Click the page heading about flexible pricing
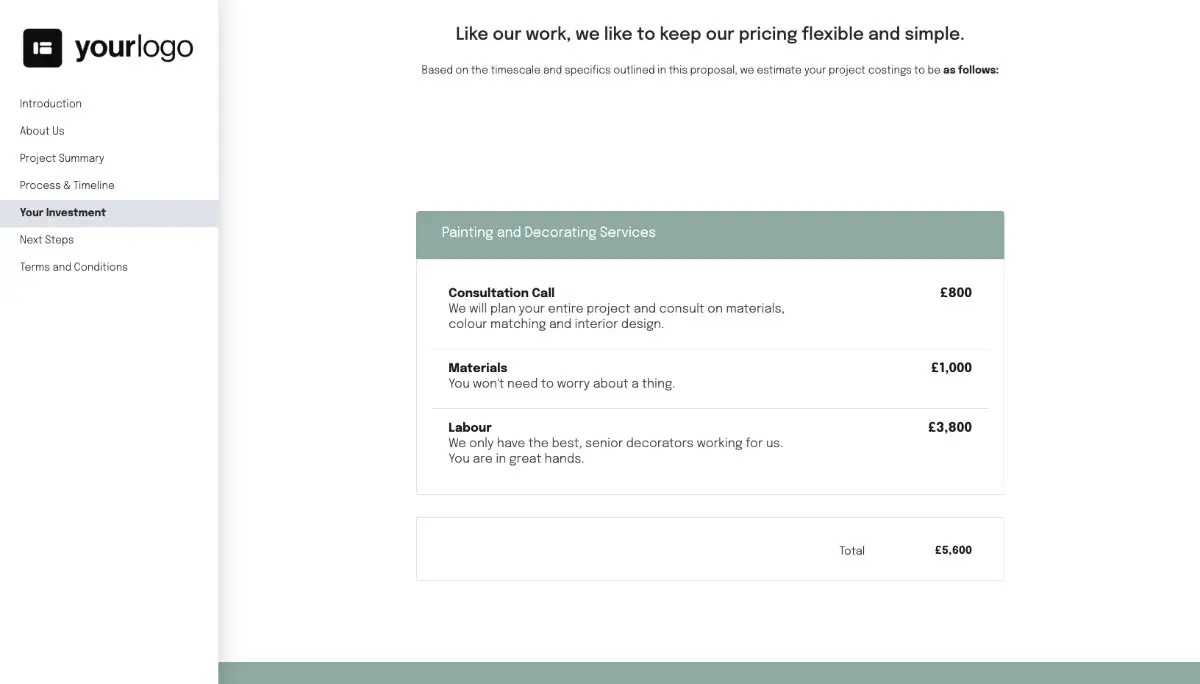Image resolution: width=1200 pixels, height=684 pixels. (x=709, y=33)
